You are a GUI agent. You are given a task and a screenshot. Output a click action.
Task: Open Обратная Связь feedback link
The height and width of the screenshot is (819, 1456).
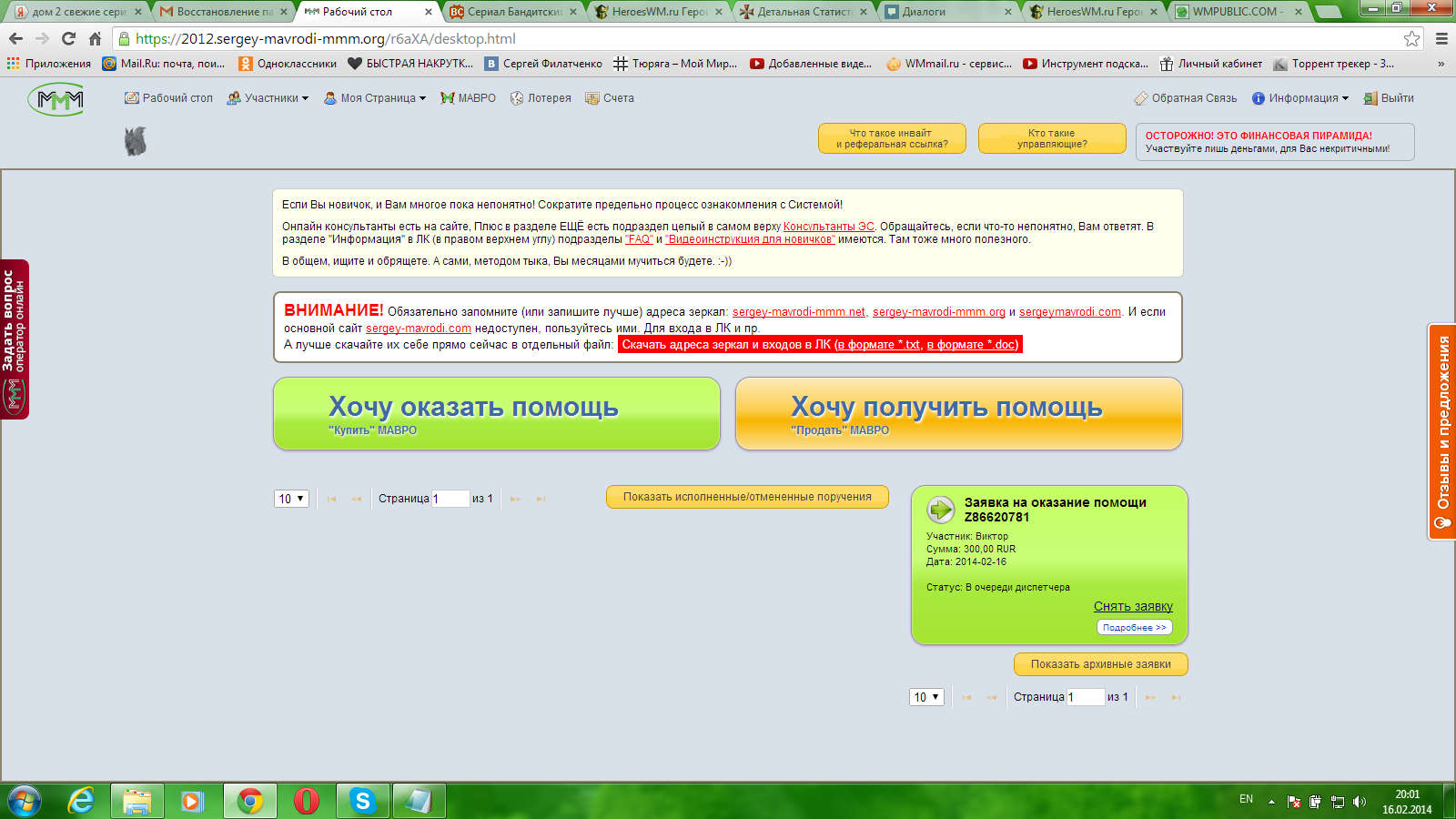1186,98
